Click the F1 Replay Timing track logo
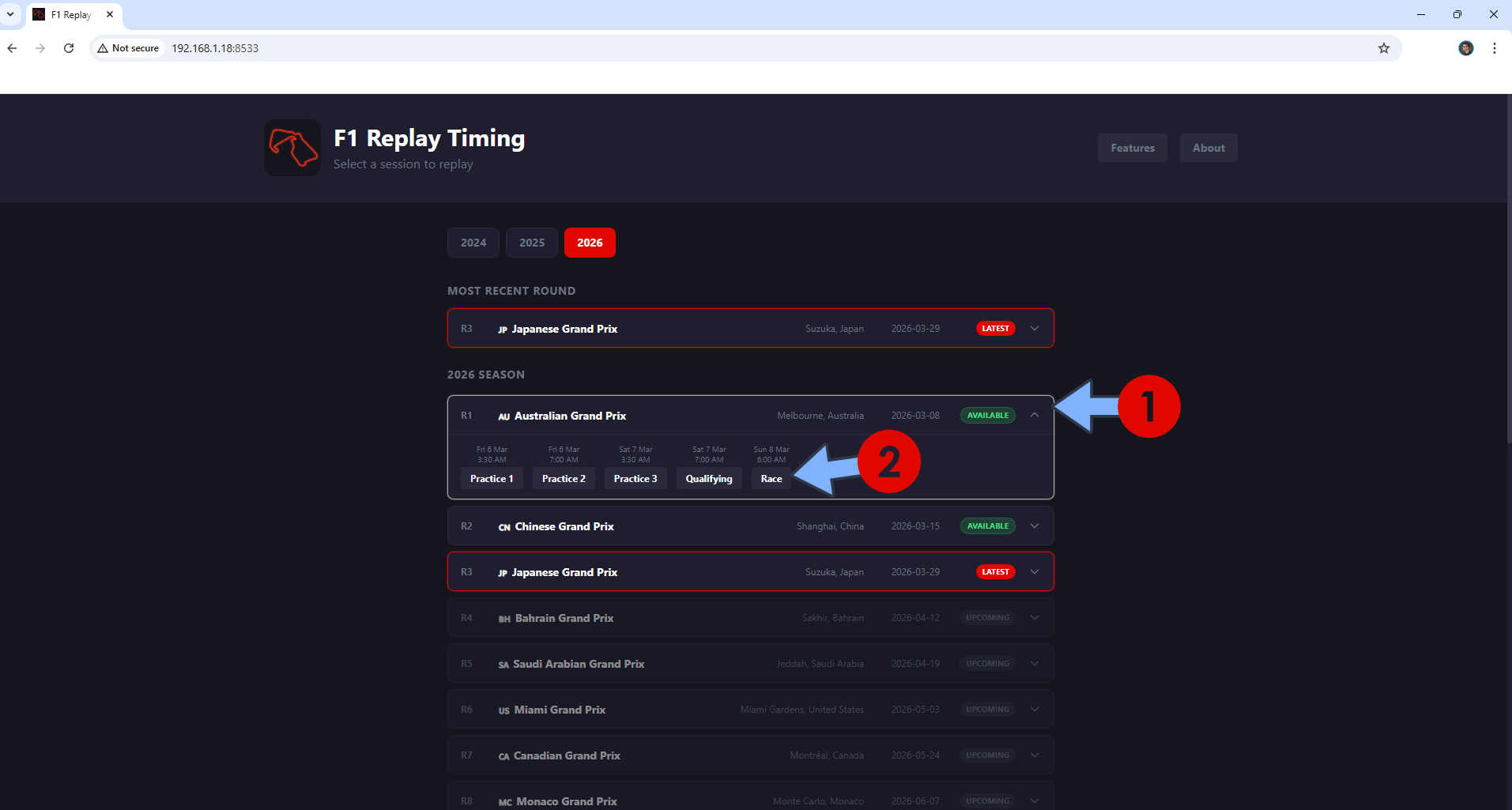1512x810 pixels. pyautogui.click(x=291, y=147)
